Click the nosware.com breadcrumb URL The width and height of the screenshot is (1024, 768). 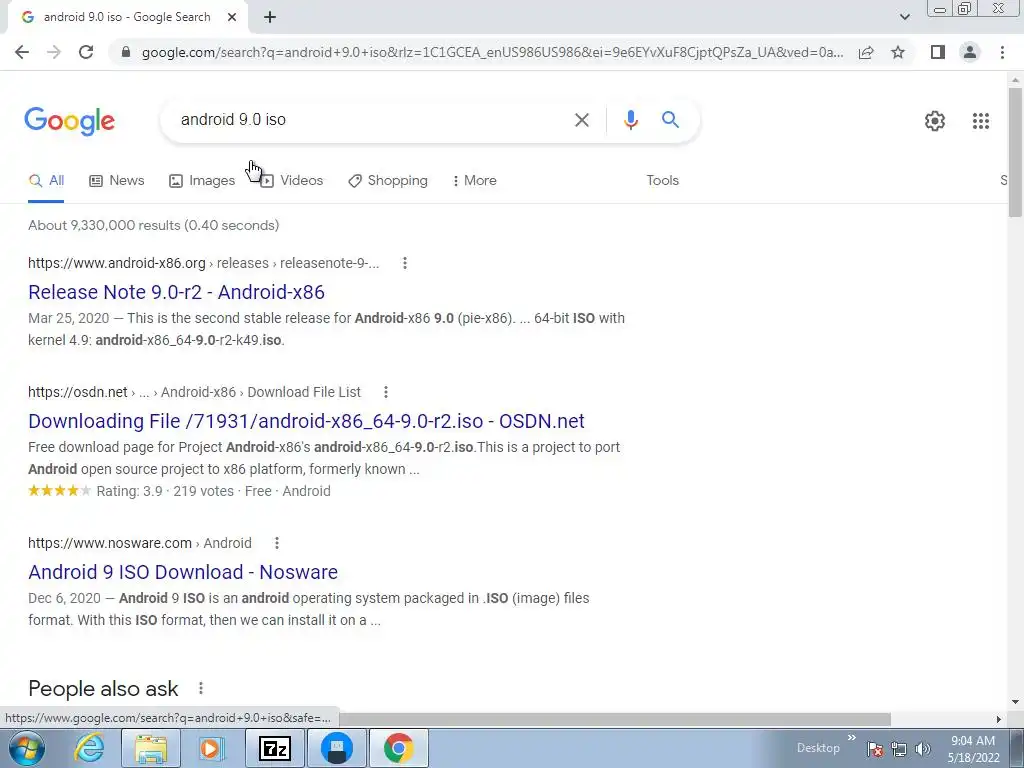click(x=140, y=543)
